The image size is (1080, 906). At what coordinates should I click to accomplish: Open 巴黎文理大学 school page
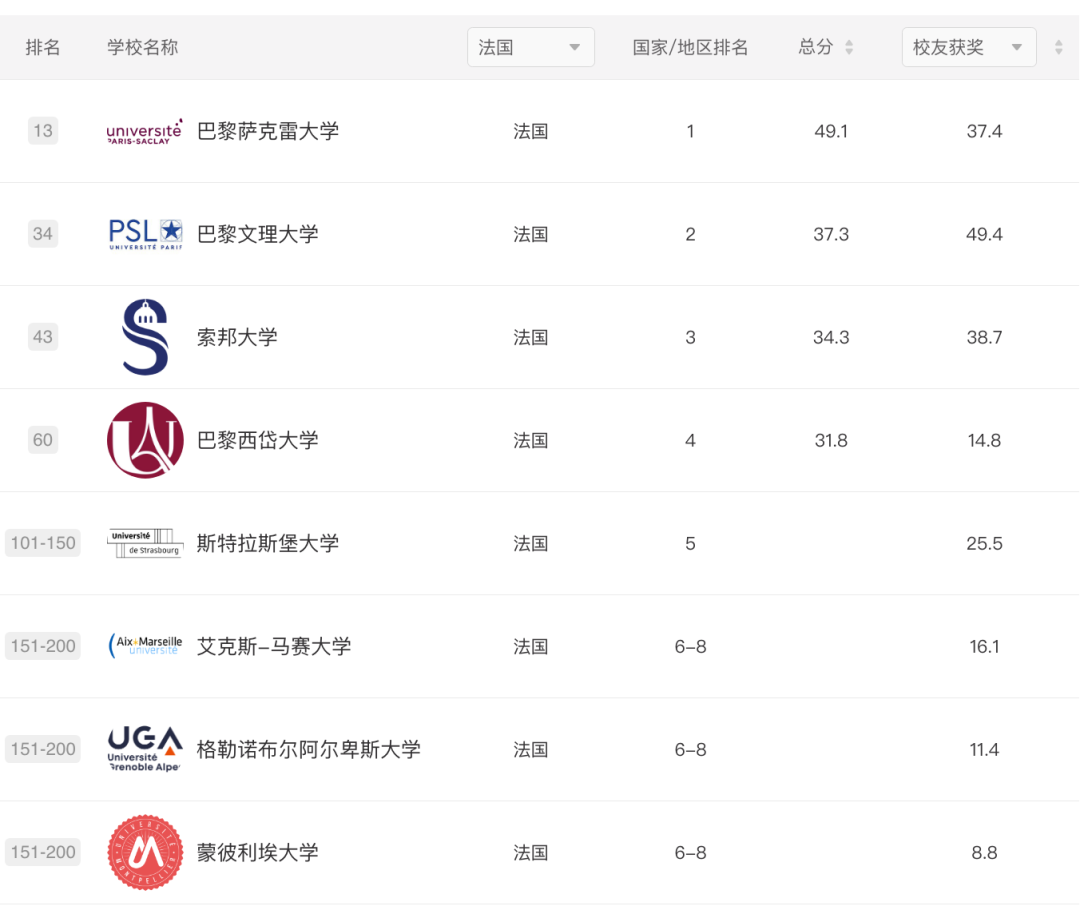pyautogui.click(x=258, y=234)
